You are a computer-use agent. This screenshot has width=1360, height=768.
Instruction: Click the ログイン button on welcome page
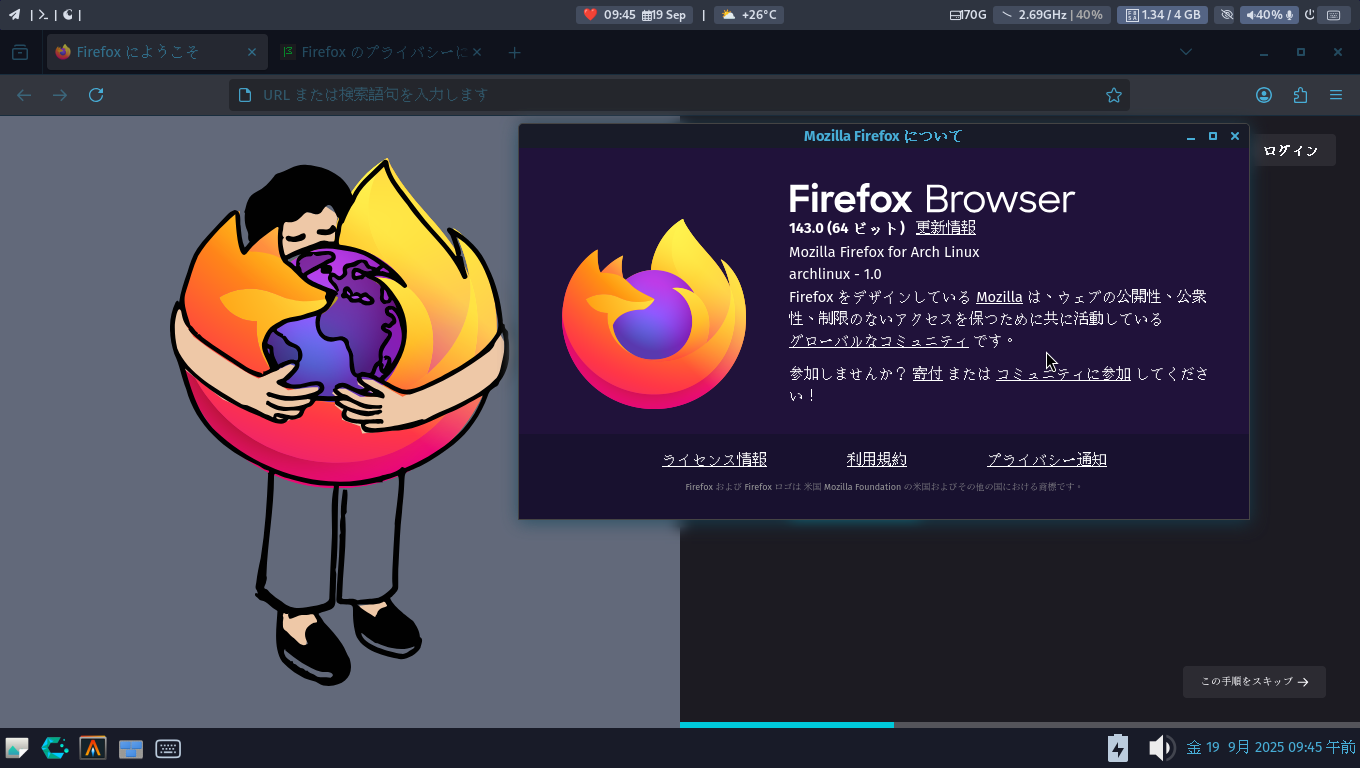[x=1292, y=151]
